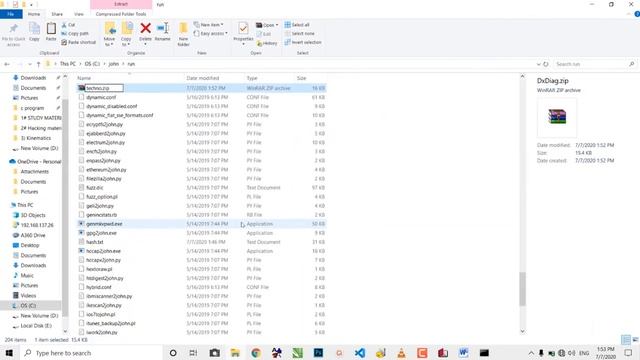
Task: Click the Date modified column header
Action: [203, 78]
